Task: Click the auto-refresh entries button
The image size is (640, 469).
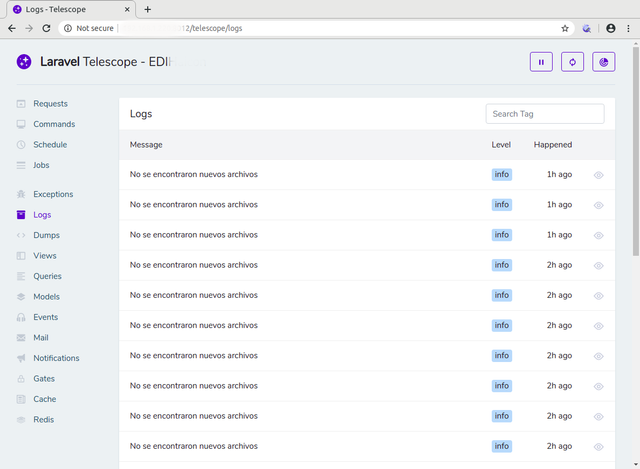Action: (572, 62)
